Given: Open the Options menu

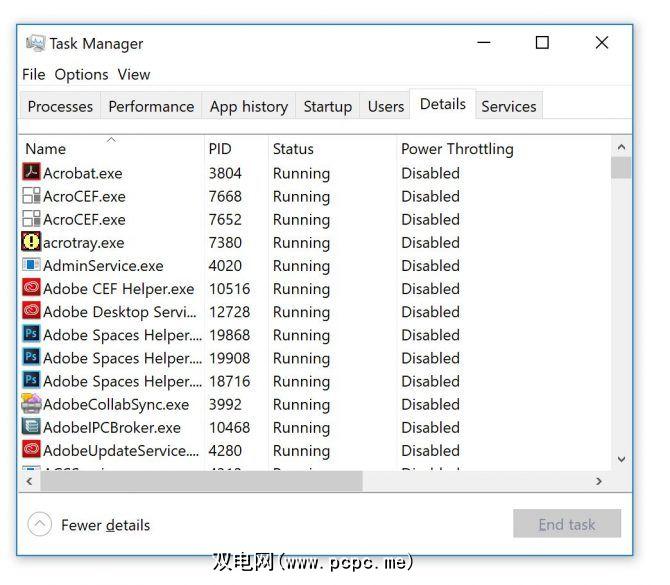Looking at the screenshot, I should pyautogui.click(x=81, y=74).
